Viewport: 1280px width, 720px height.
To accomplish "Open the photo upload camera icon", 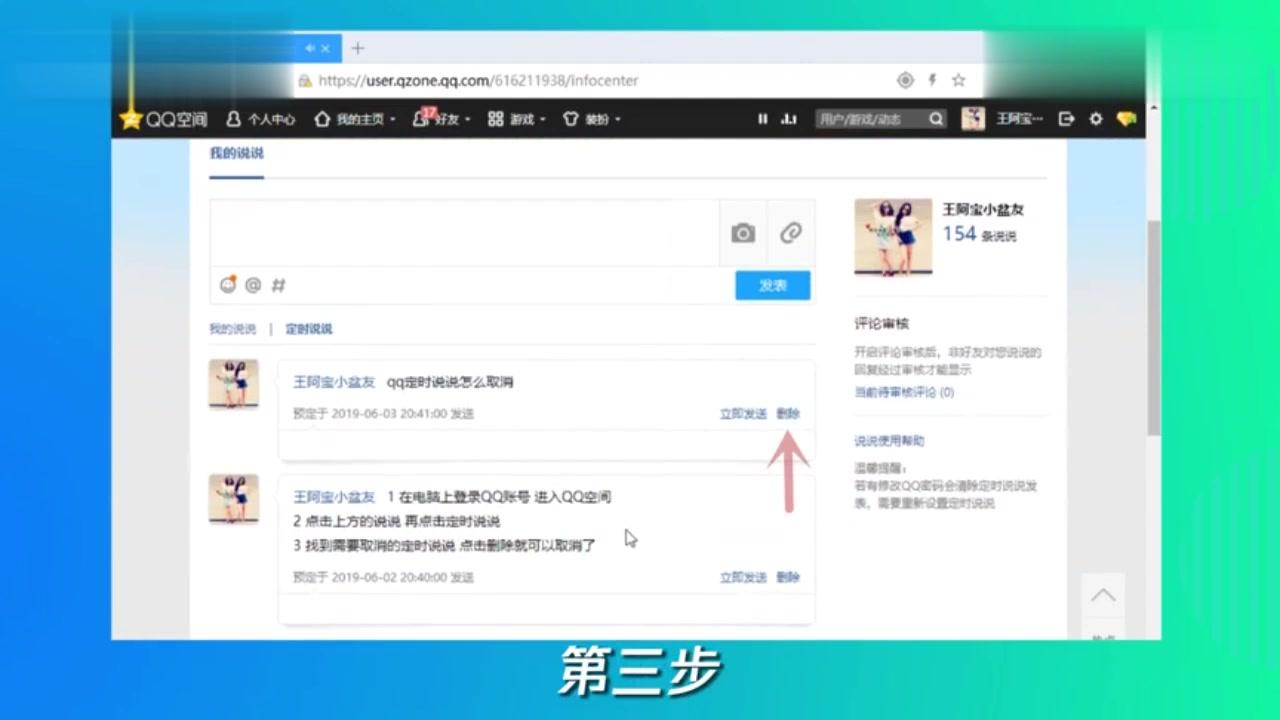I will point(743,233).
